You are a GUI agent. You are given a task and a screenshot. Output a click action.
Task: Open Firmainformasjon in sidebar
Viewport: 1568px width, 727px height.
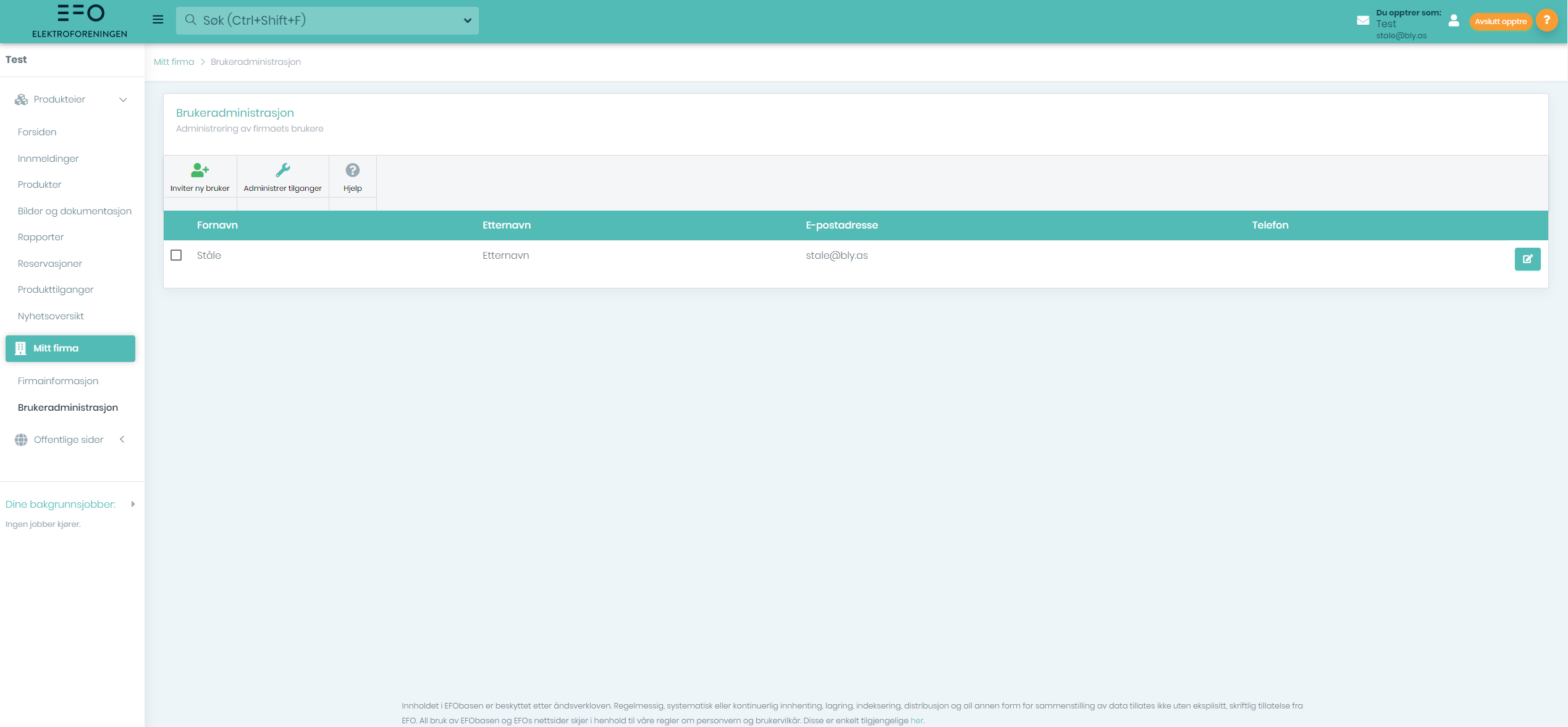pos(58,381)
